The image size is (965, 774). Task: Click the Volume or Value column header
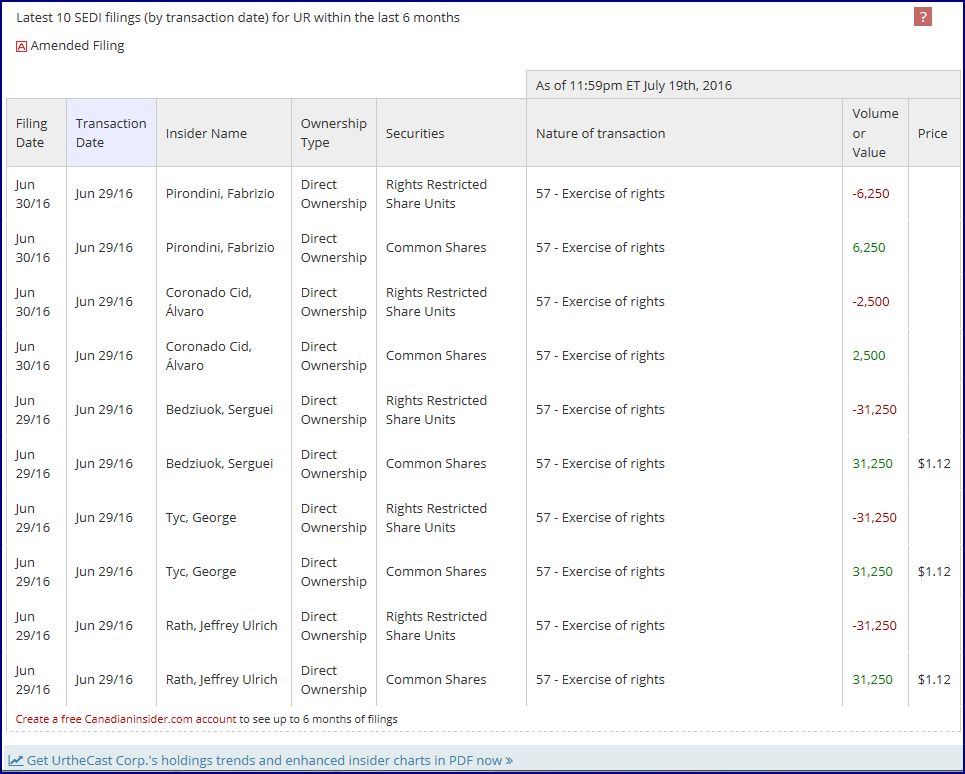875,133
